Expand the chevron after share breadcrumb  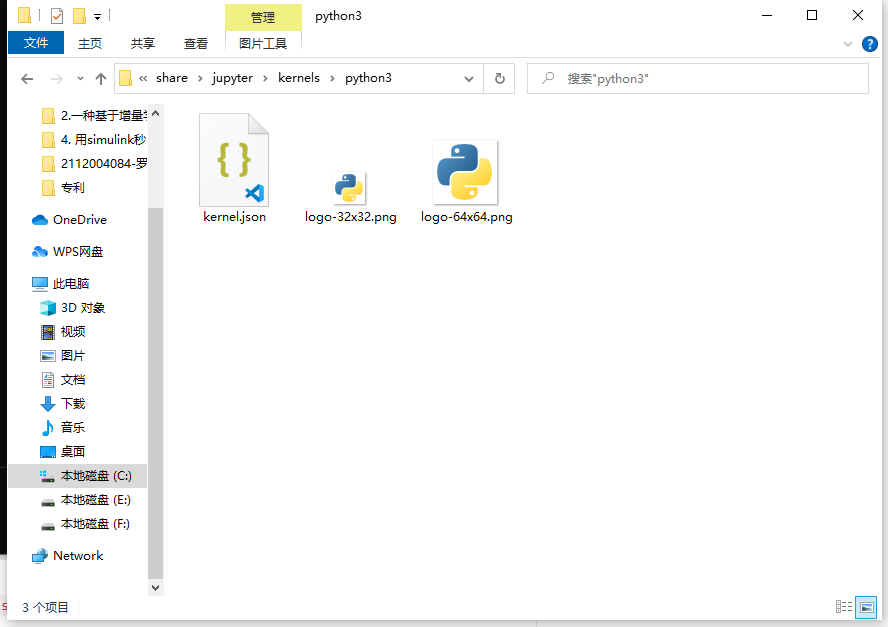coord(200,79)
